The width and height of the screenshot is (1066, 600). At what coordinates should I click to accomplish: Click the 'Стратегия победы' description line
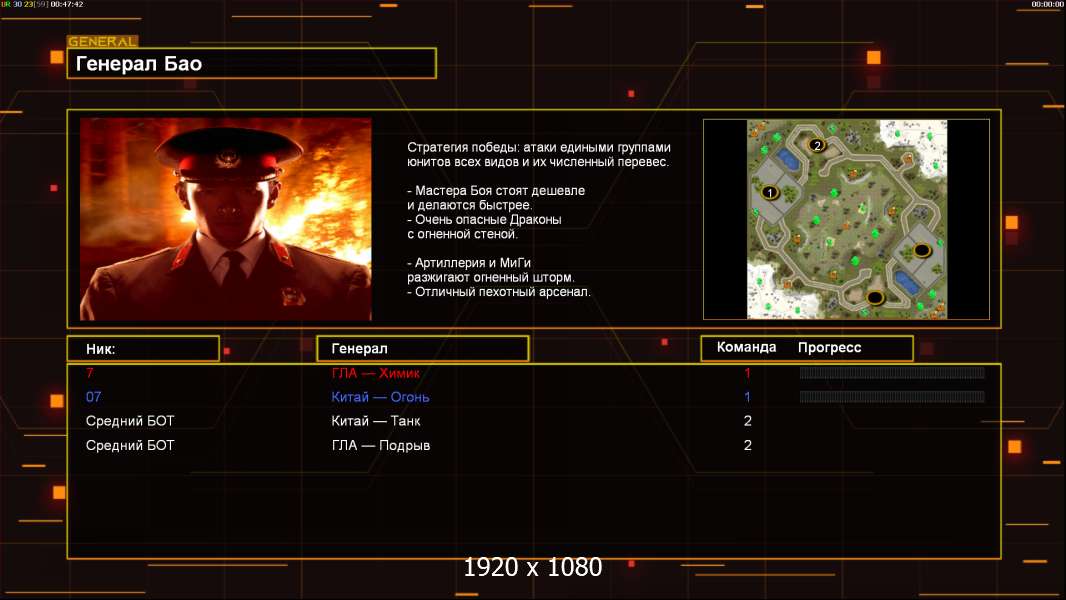pos(539,147)
